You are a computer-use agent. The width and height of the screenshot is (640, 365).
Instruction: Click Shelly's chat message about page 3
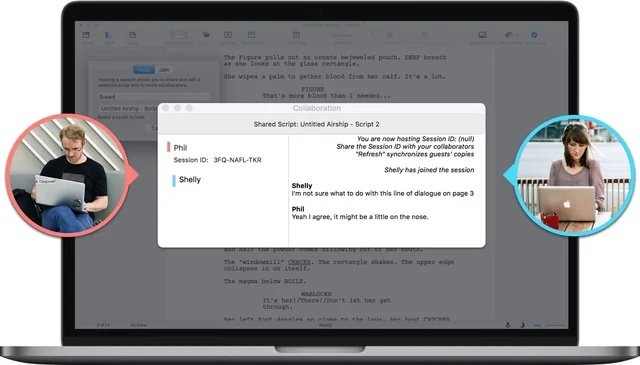pyautogui.click(x=382, y=194)
